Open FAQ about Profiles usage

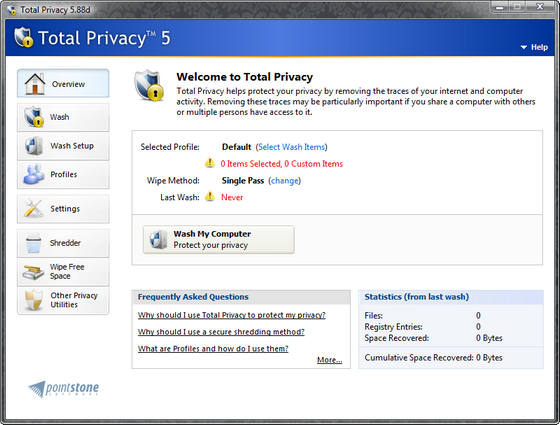point(213,349)
